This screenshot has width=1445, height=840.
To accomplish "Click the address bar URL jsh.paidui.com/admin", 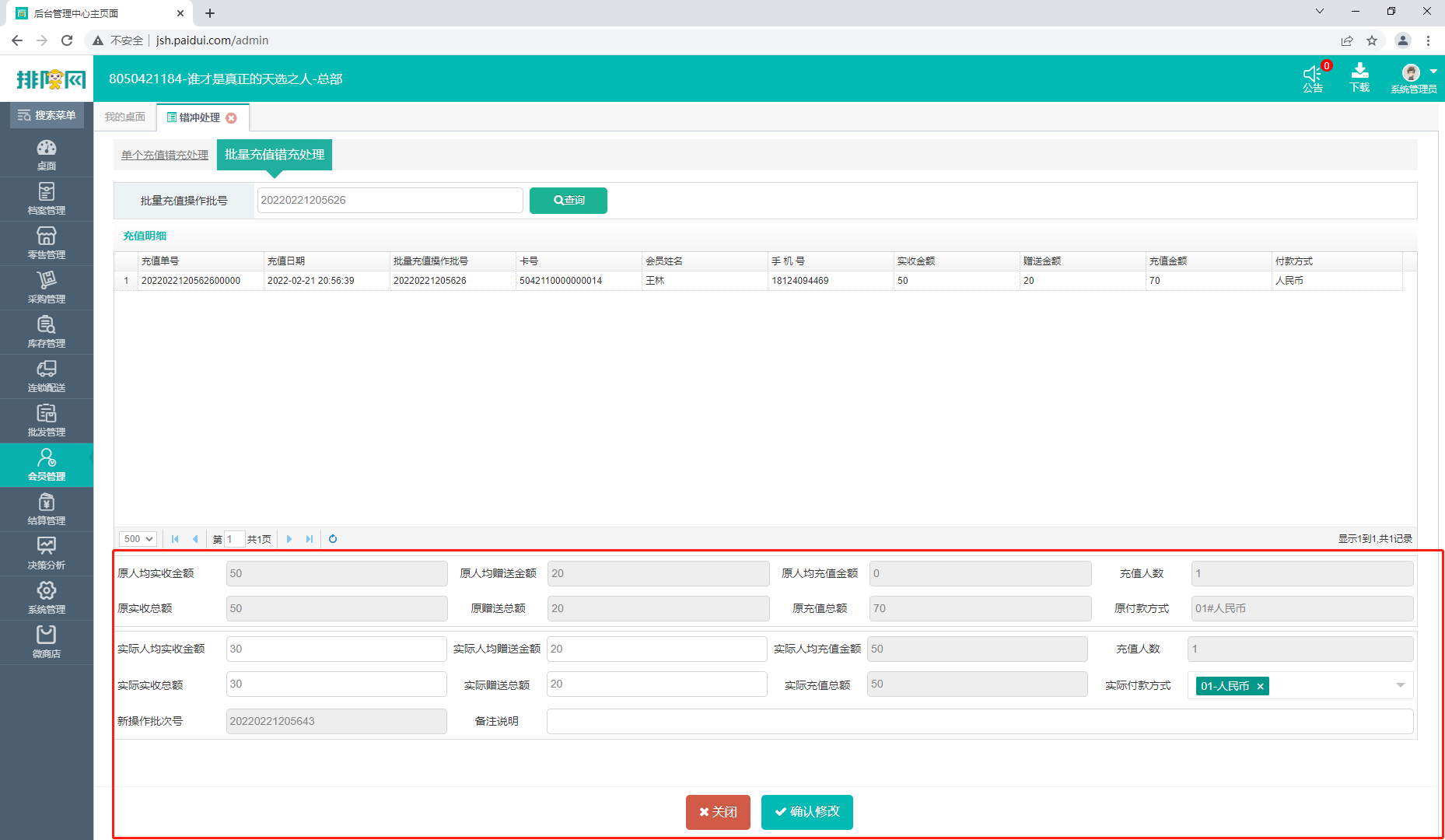I will 212,40.
